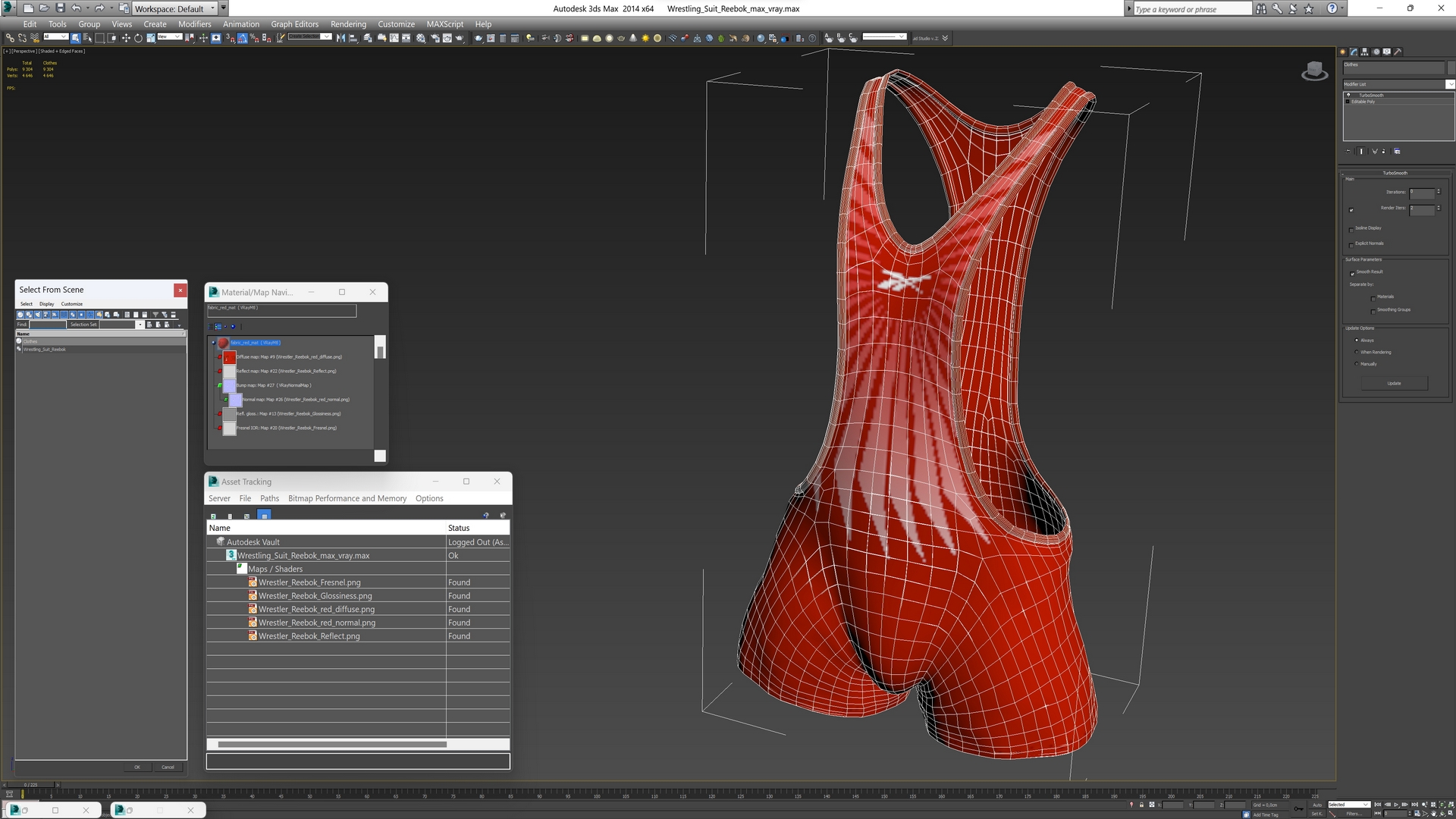This screenshot has width=1456, height=819.
Task: Click Remove Modifier trash icon
Action: [x=1383, y=151]
